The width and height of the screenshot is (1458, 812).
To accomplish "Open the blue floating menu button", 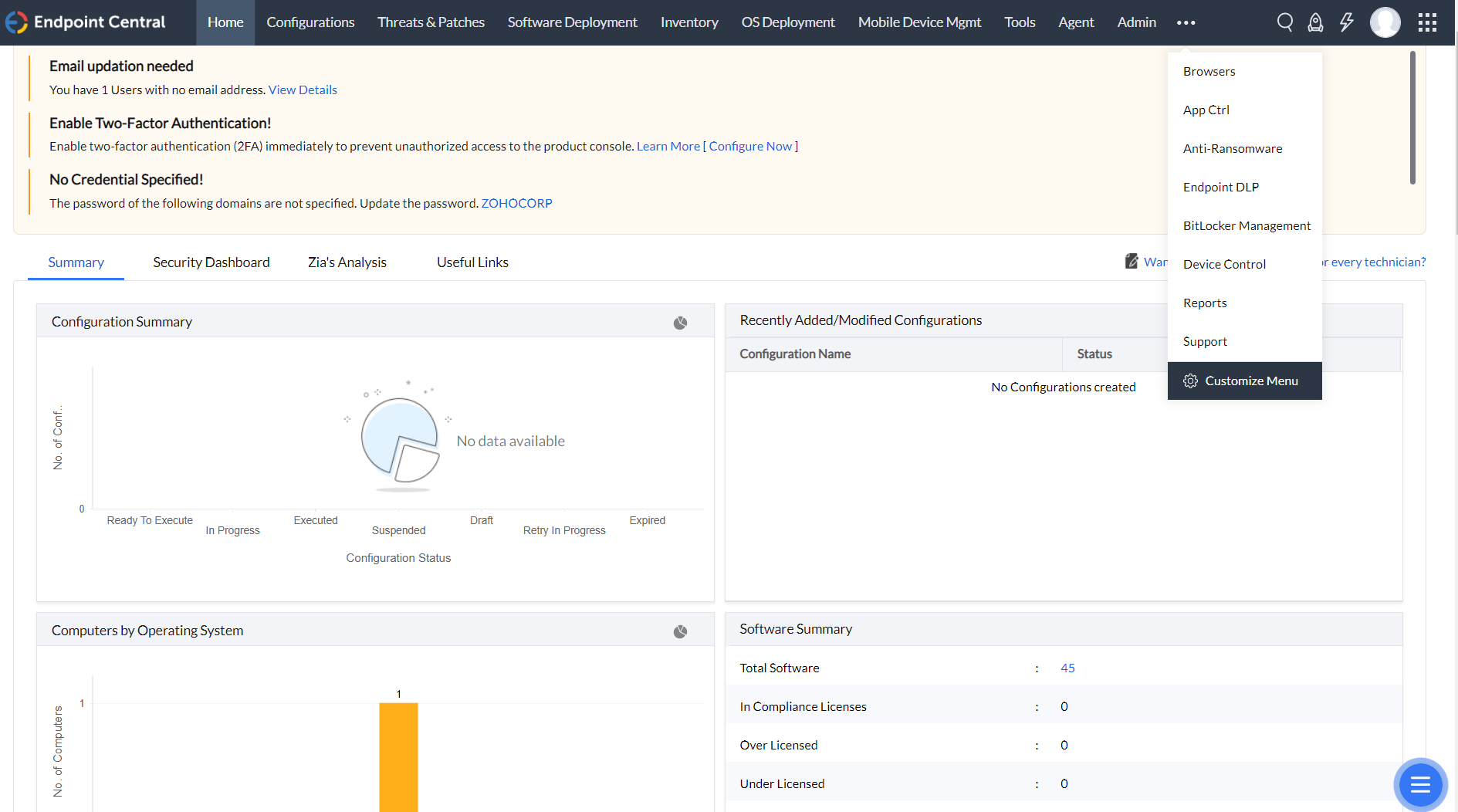I will coord(1420,785).
